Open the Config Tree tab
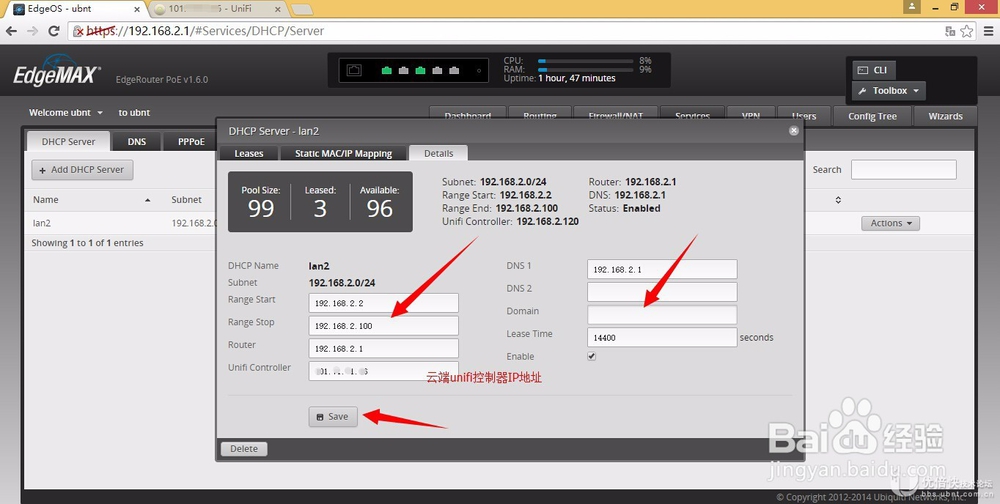1000x504 pixels. click(x=872, y=116)
